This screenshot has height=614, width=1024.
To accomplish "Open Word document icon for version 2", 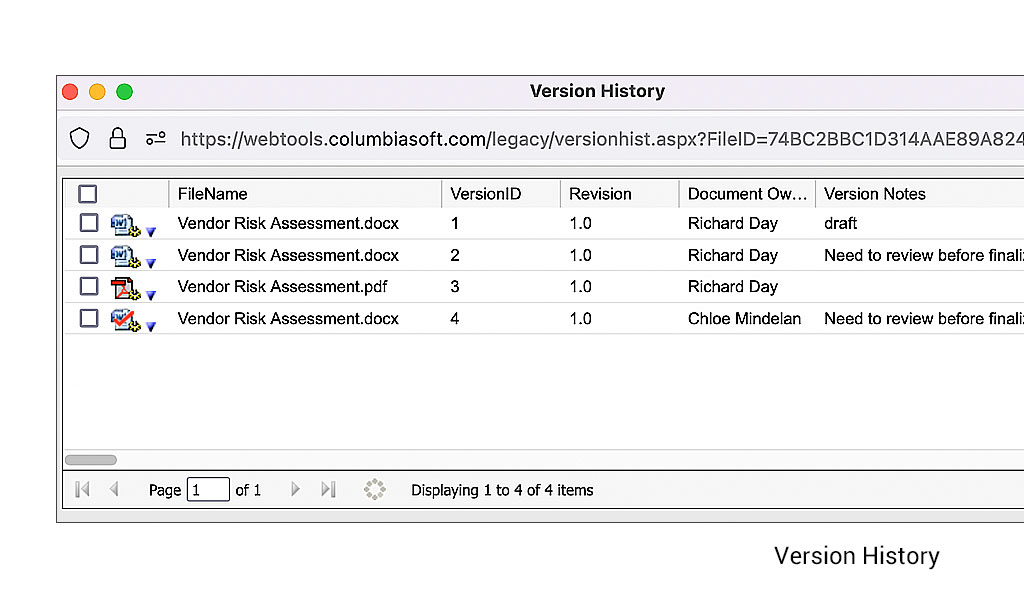I will point(125,256).
